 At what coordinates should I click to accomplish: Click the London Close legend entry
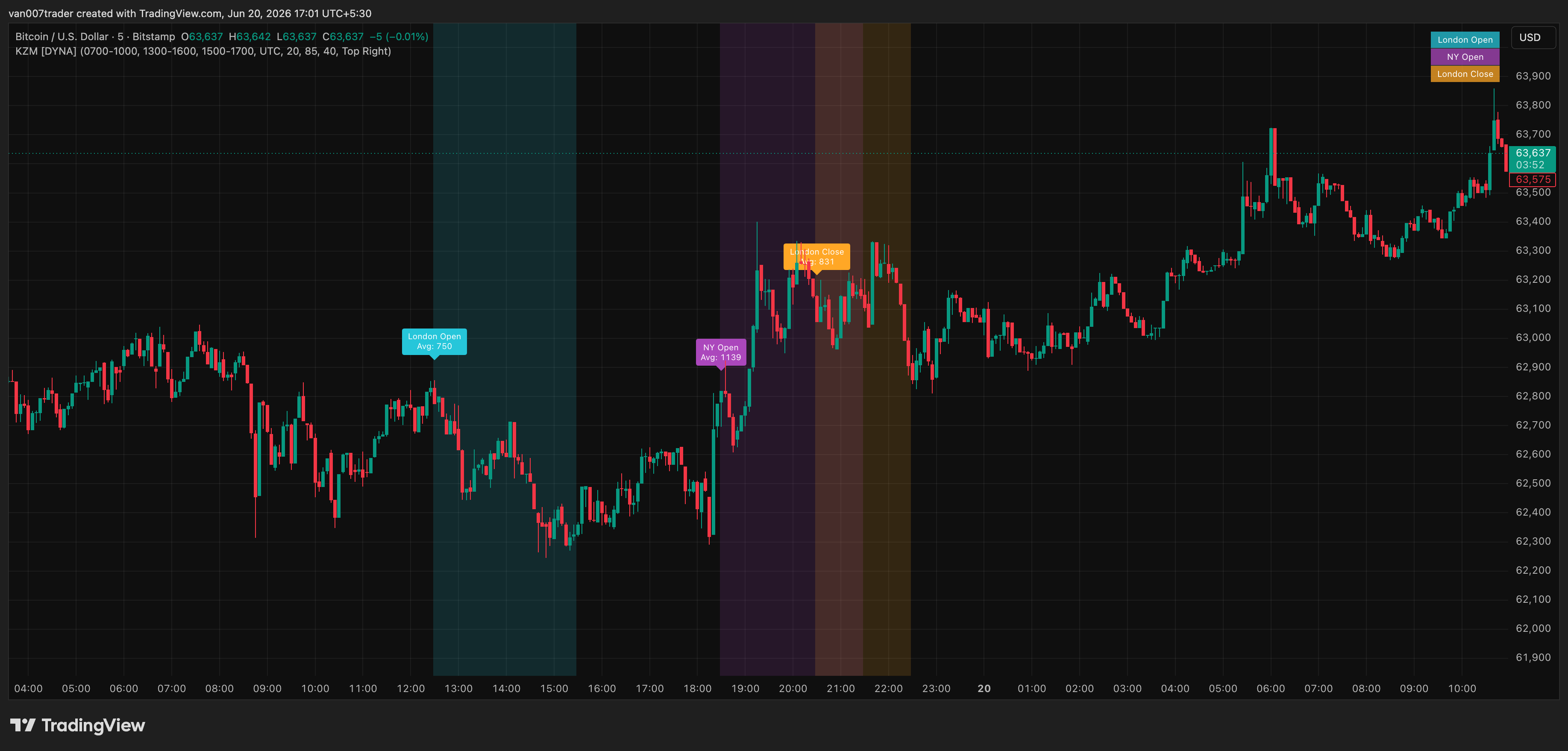tap(1465, 73)
